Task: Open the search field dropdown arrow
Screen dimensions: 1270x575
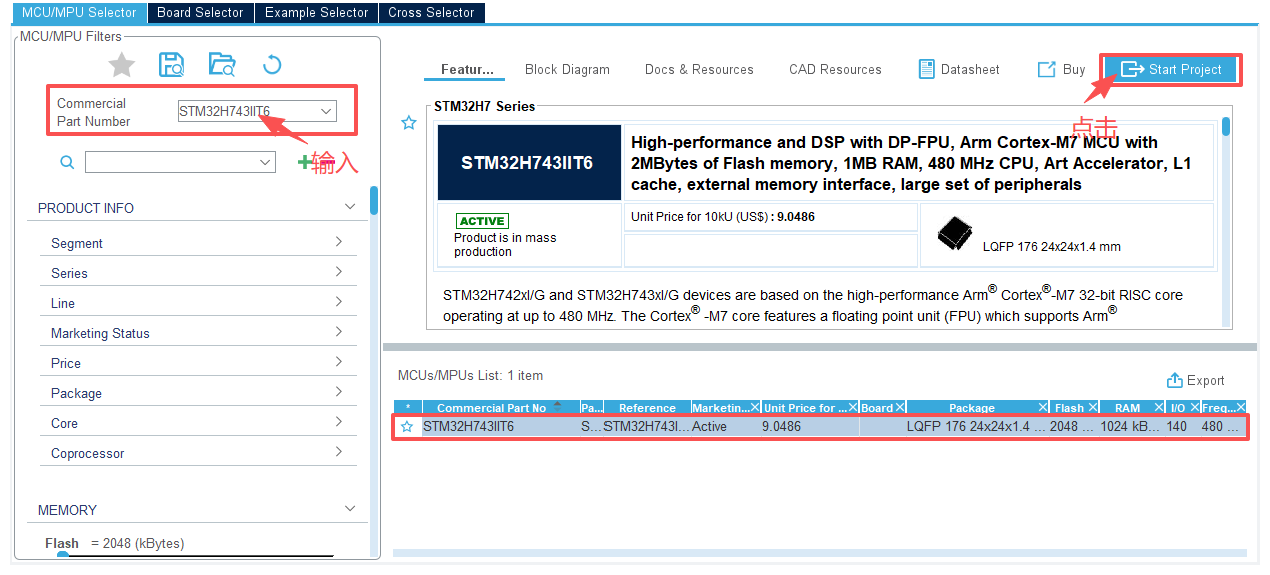Action: (x=265, y=162)
